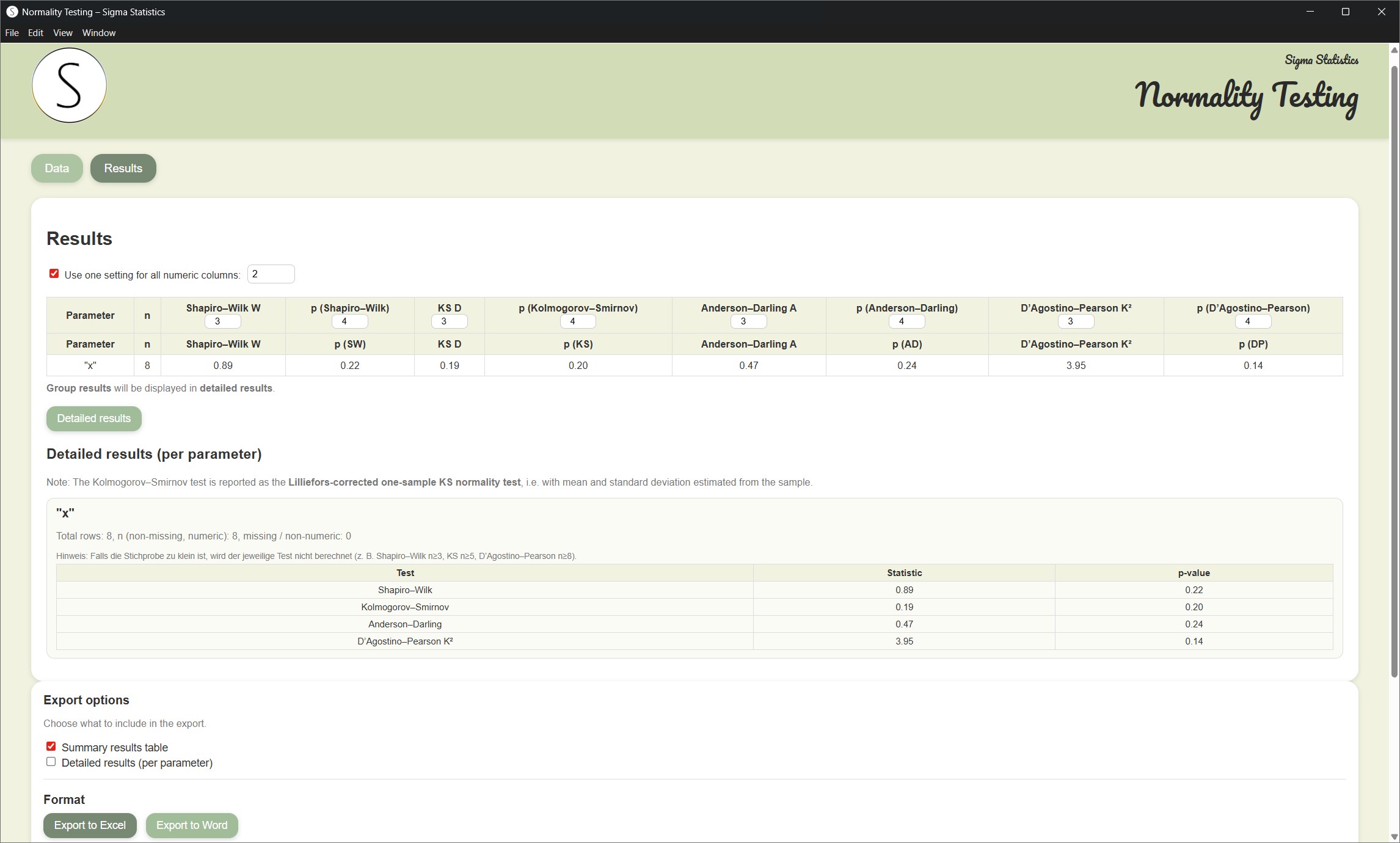Click the Sigma Statistics round S logo
Image resolution: width=1400 pixels, height=843 pixels.
[x=69, y=86]
